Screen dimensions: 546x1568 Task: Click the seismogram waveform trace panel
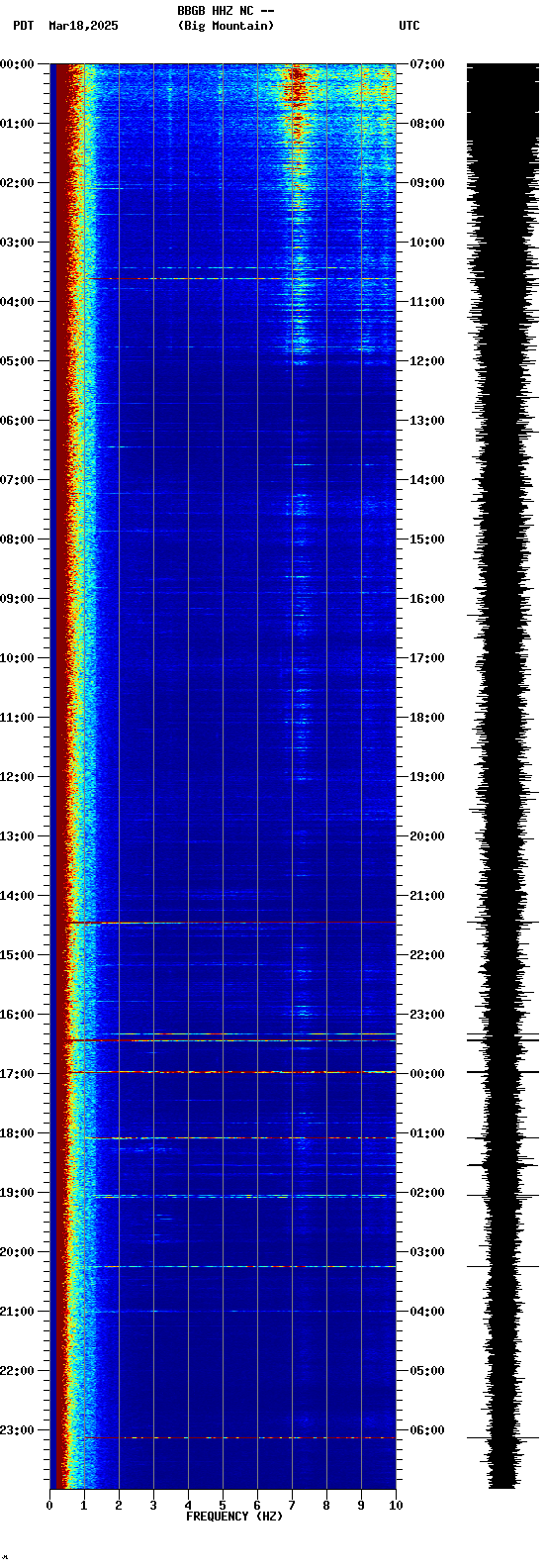502,776
